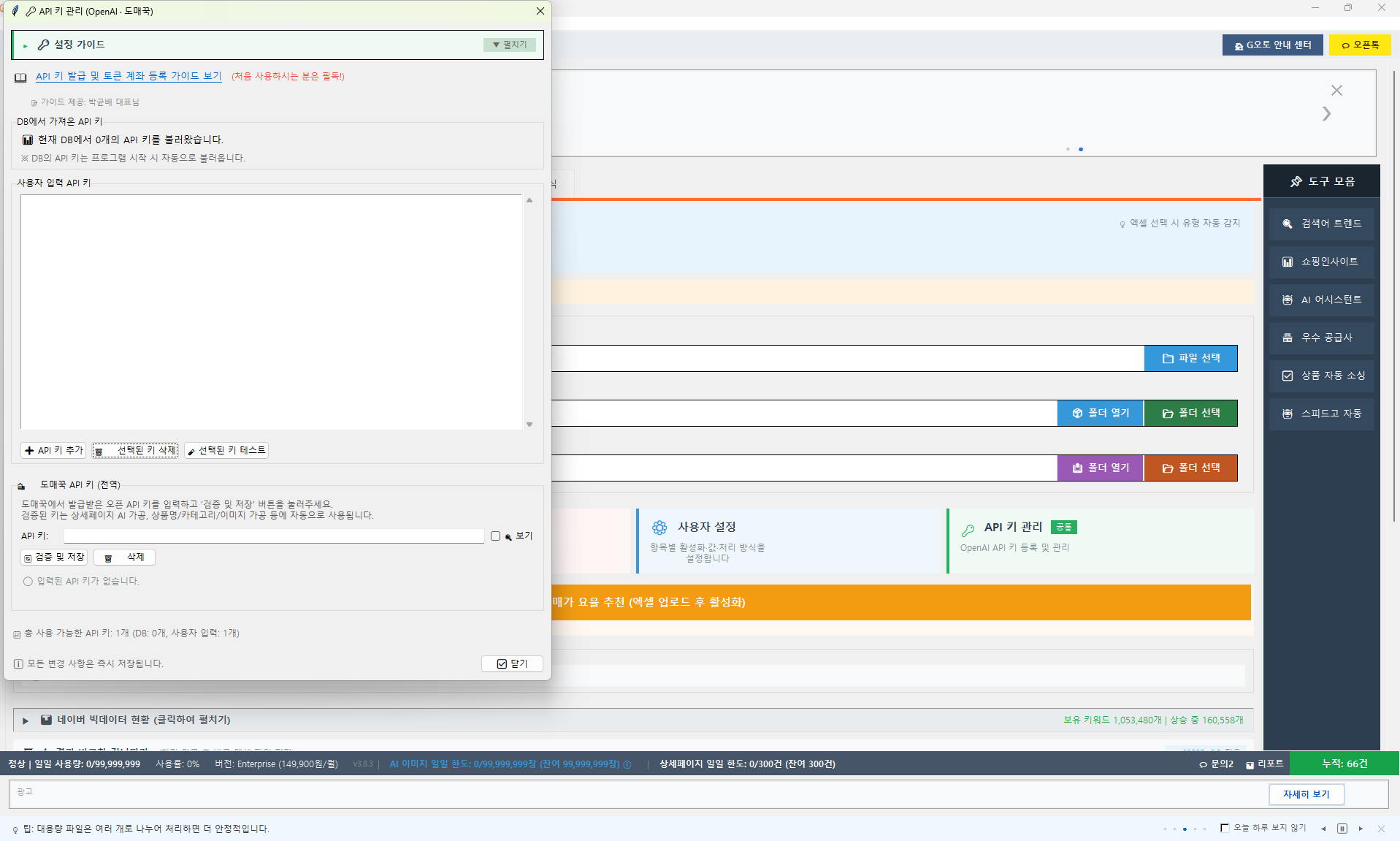1400x841 pixels.
Task: Click into the 도매꾹 API 키 input field
Action: [274, 536]
